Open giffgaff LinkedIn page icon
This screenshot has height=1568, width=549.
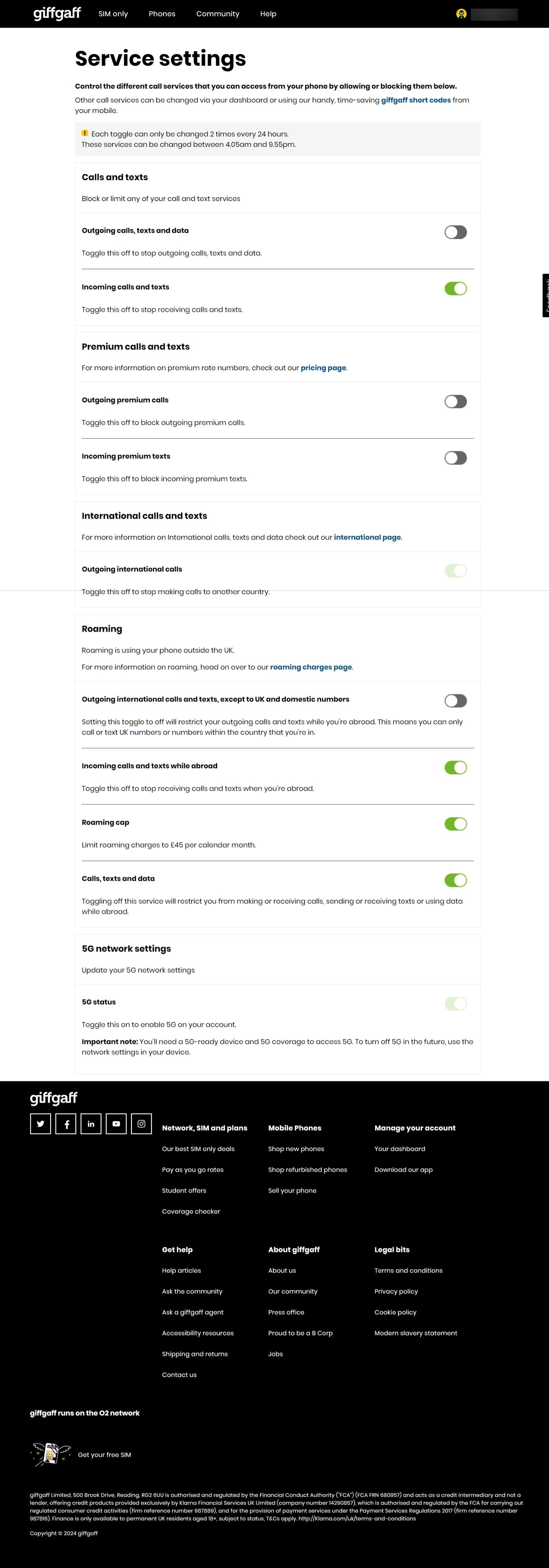tap(91, 1124)
